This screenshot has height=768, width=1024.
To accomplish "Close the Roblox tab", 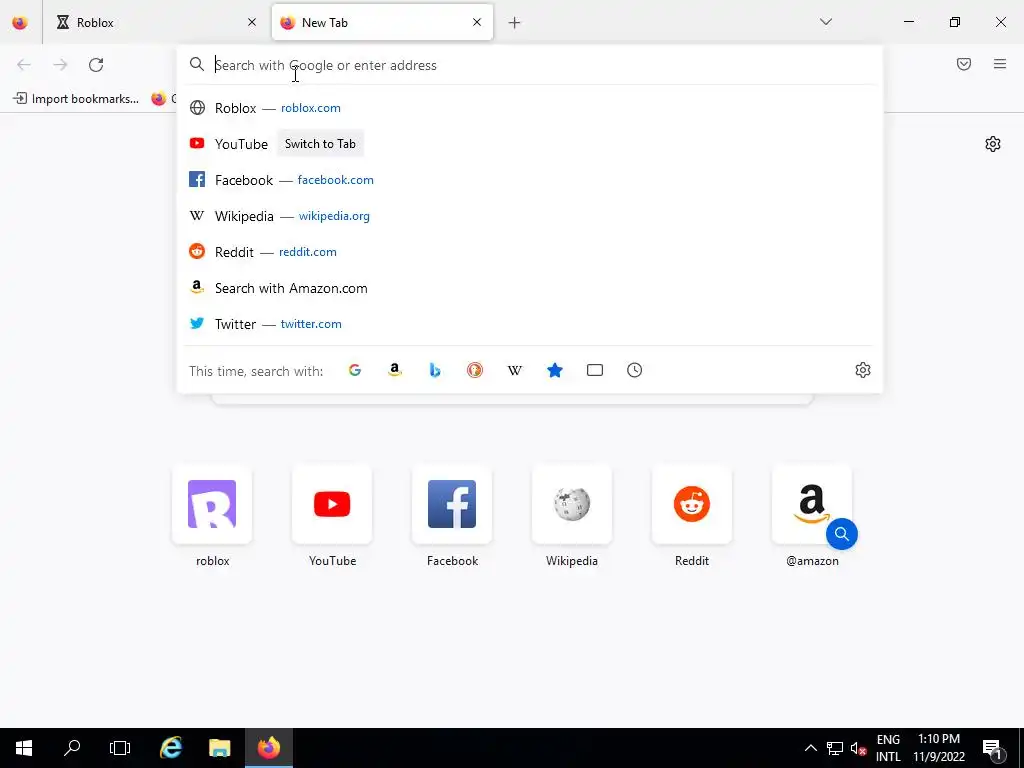I will click(252, 23).
